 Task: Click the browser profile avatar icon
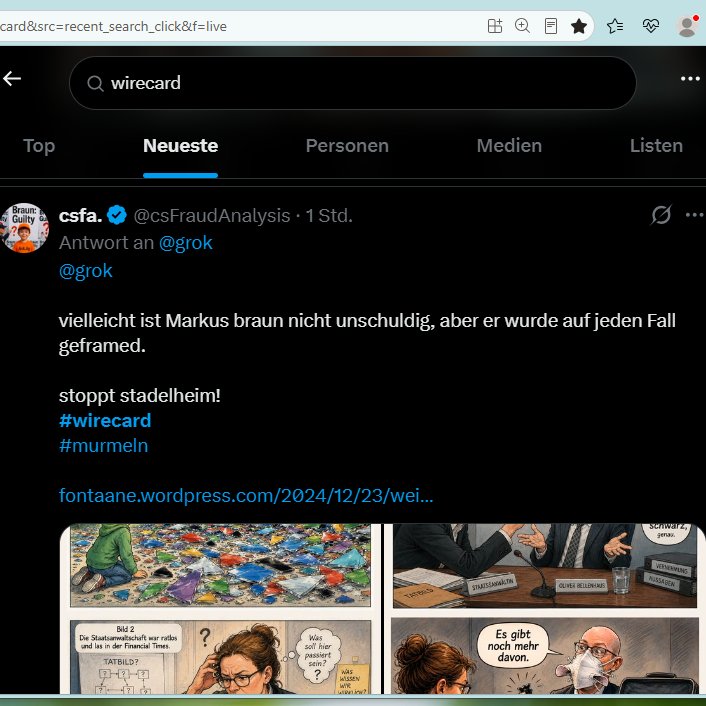[687, 26]
